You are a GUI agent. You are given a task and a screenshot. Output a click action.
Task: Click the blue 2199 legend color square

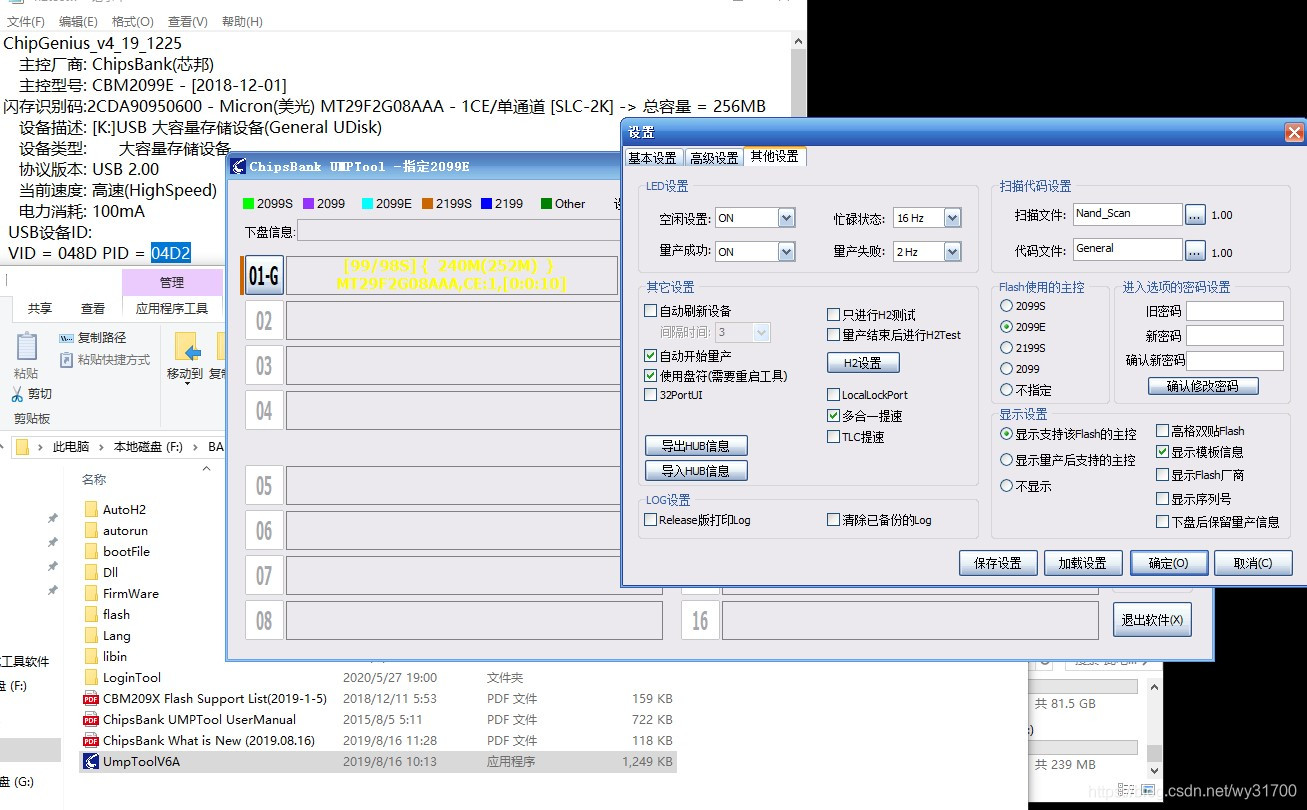tap(486, 203)
